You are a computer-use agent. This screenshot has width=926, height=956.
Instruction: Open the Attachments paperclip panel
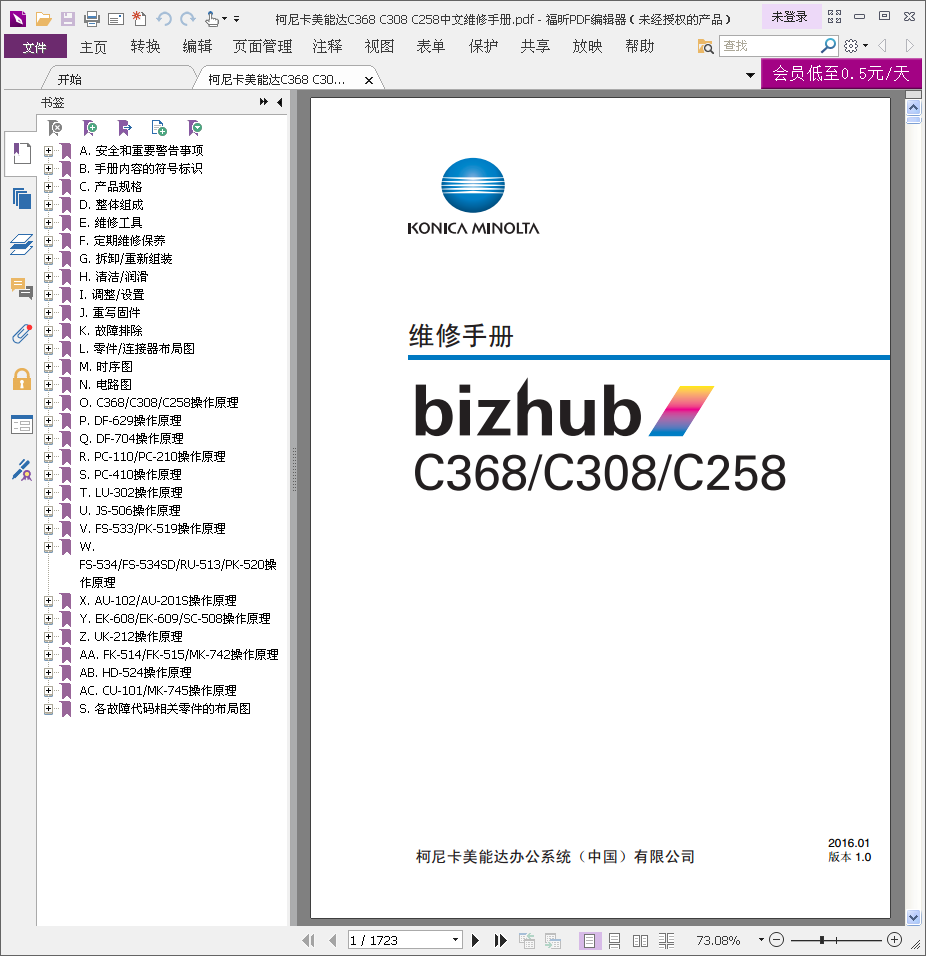(x=22, y=334)
